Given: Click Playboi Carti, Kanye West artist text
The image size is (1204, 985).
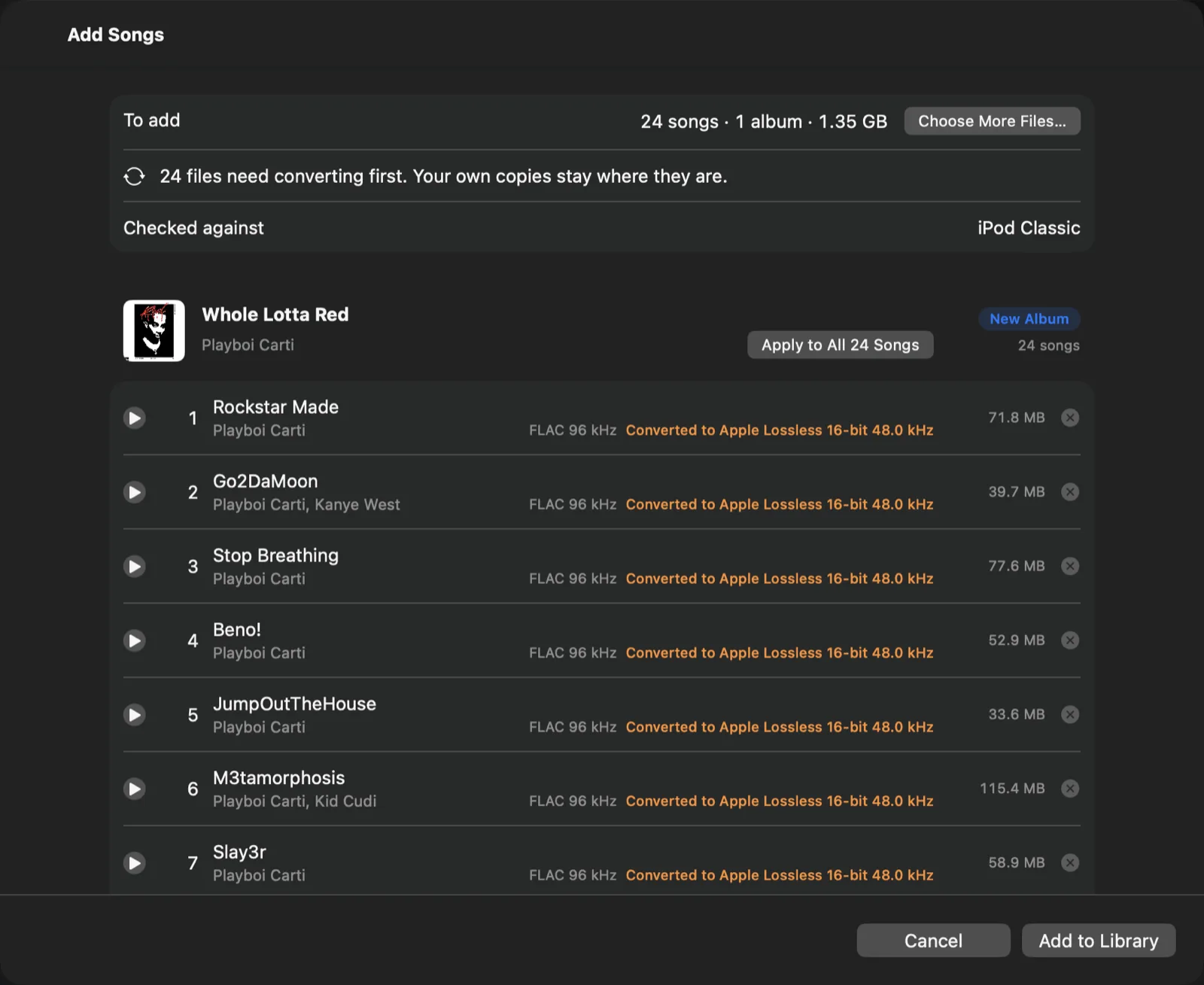Looking at the screenshot, I should click(x=306, y=505).
